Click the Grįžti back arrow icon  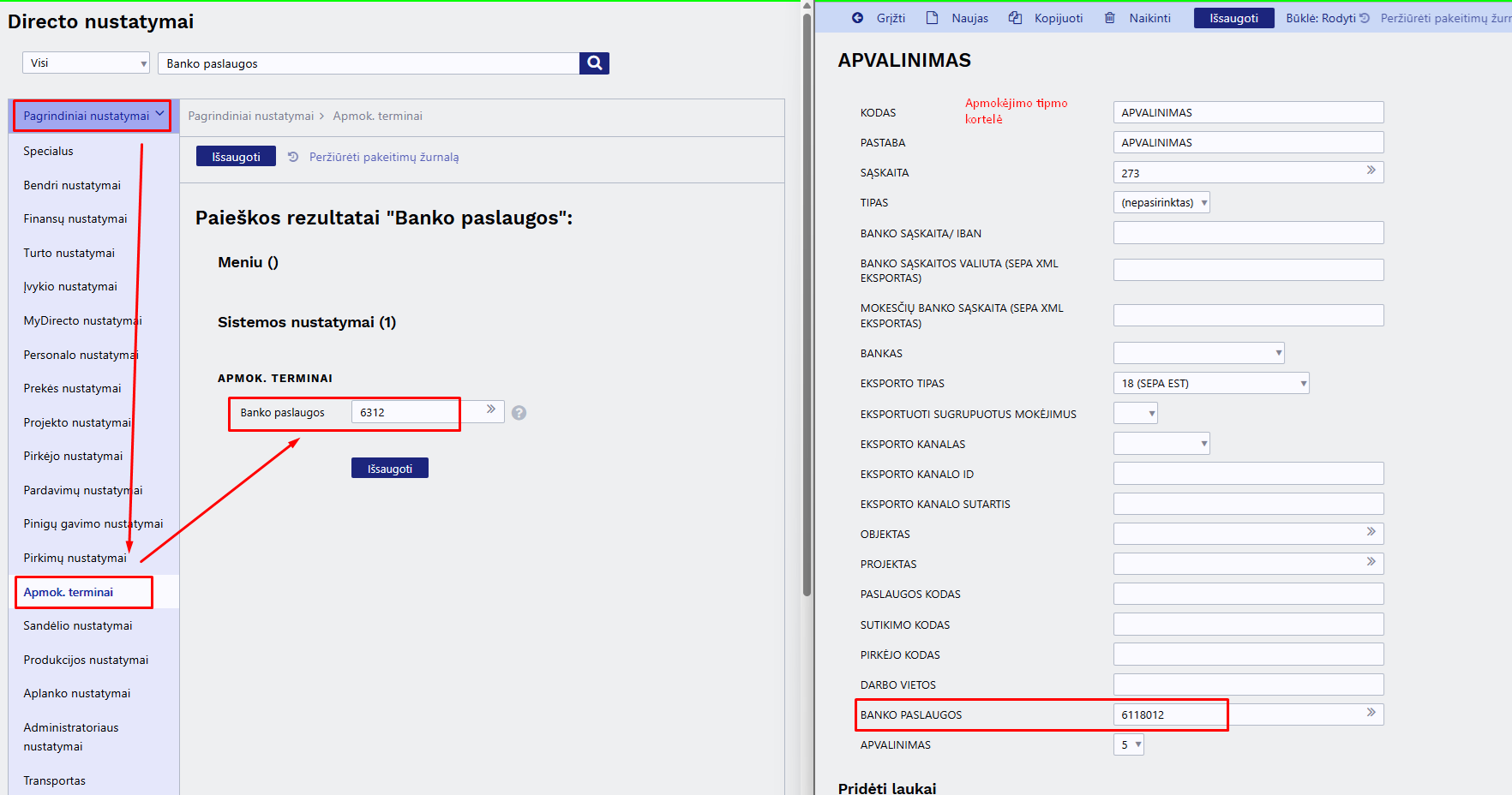tap(857, 18)
